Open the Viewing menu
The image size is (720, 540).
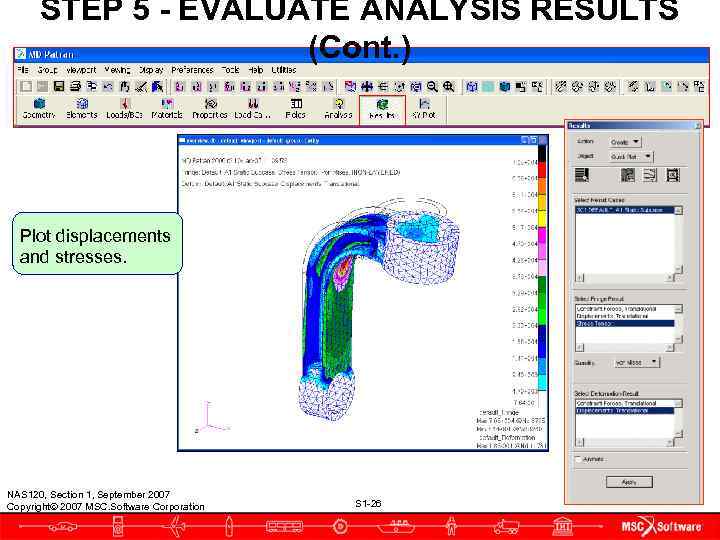tap(117, 70)
